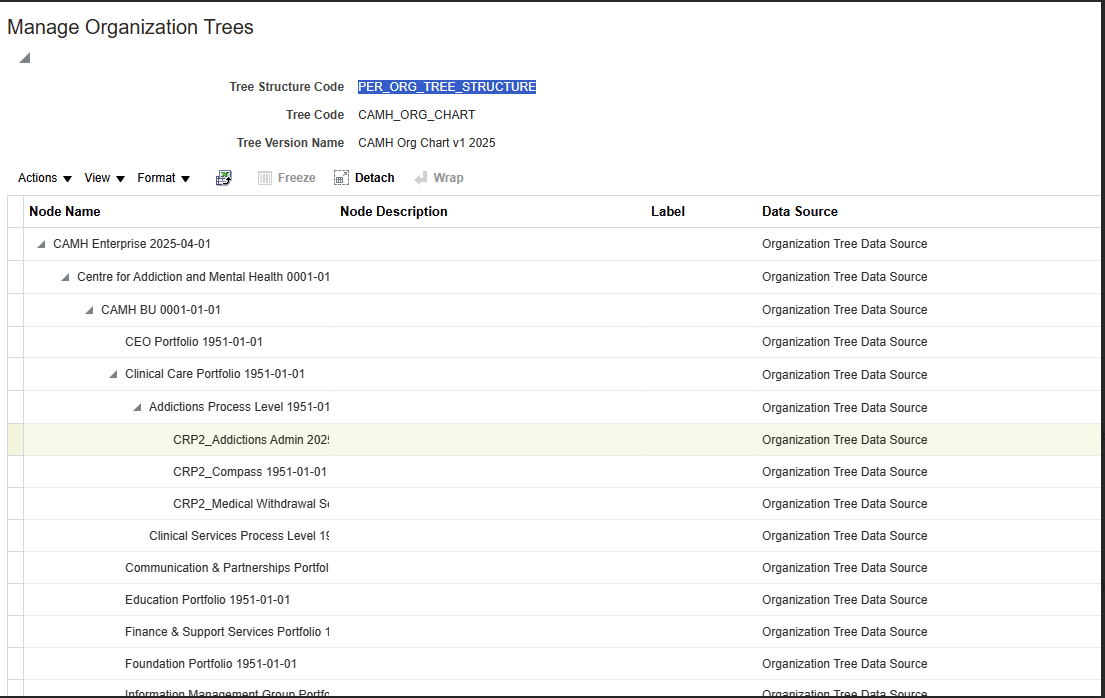
Task: Collapse the Clinical Care Portfolio 1951-01-01 node
Action: click(x=112, y=374)
